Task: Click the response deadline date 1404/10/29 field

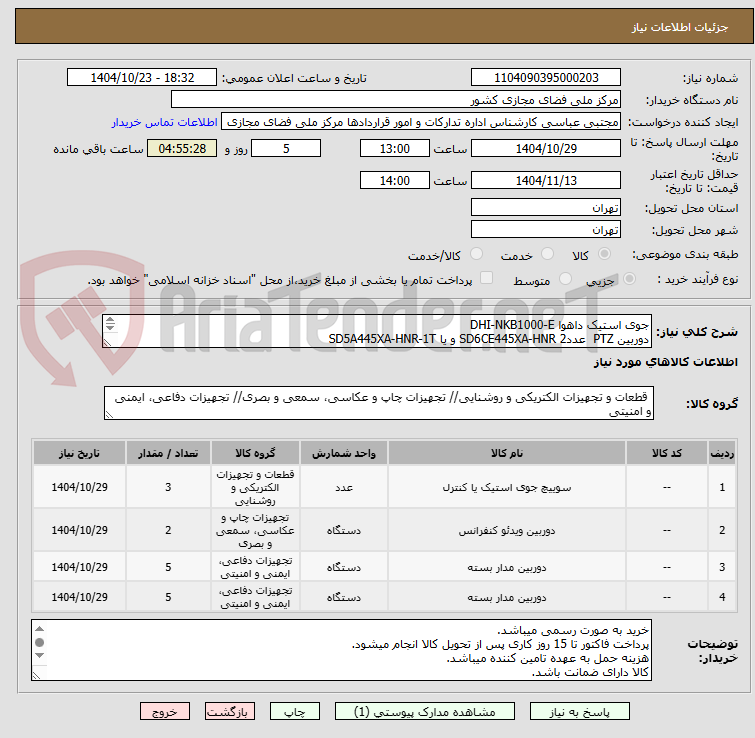Action: point(546,148)
